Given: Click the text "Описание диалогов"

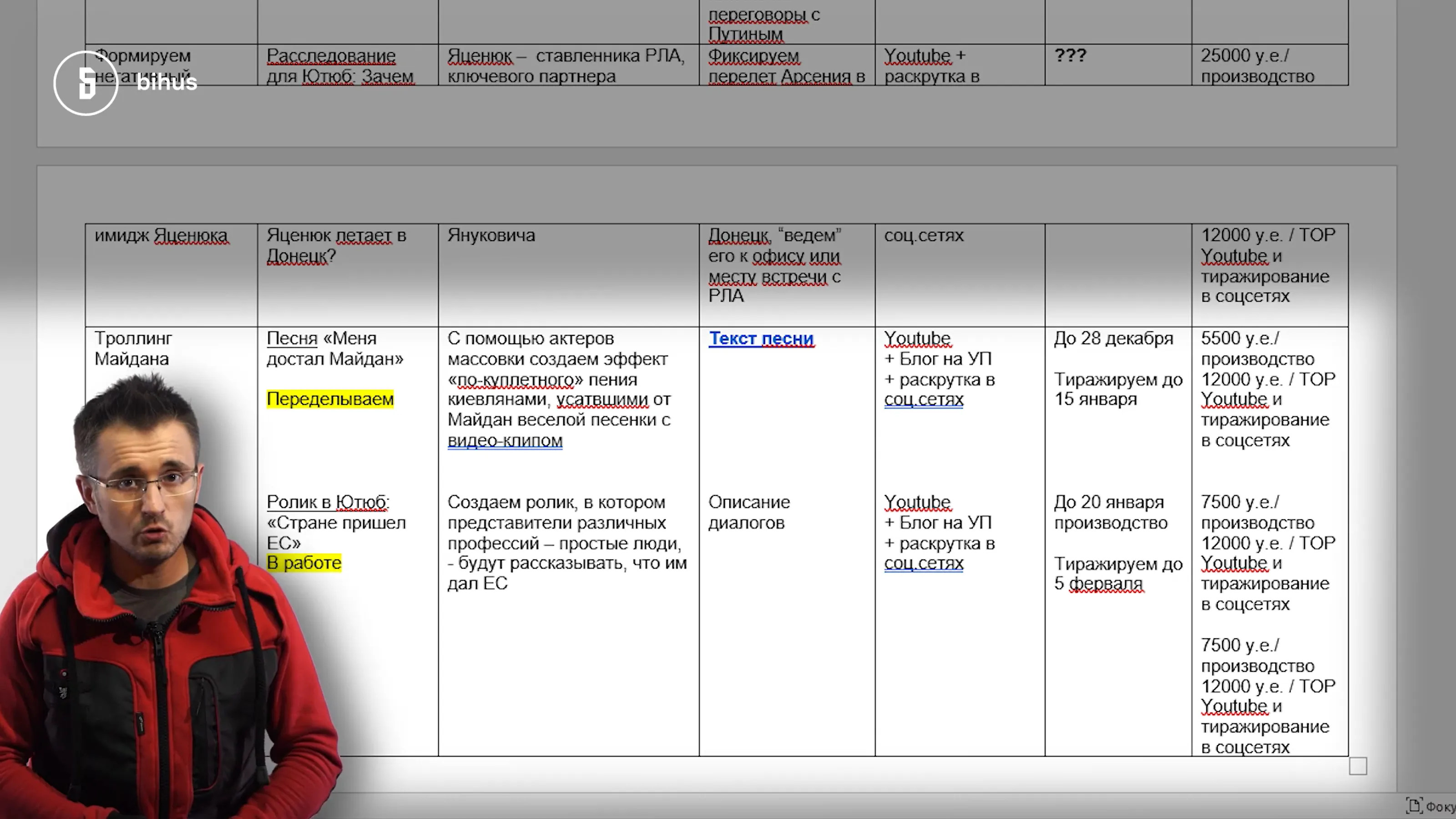Looking at the screenshot, I should click(749, 512).
